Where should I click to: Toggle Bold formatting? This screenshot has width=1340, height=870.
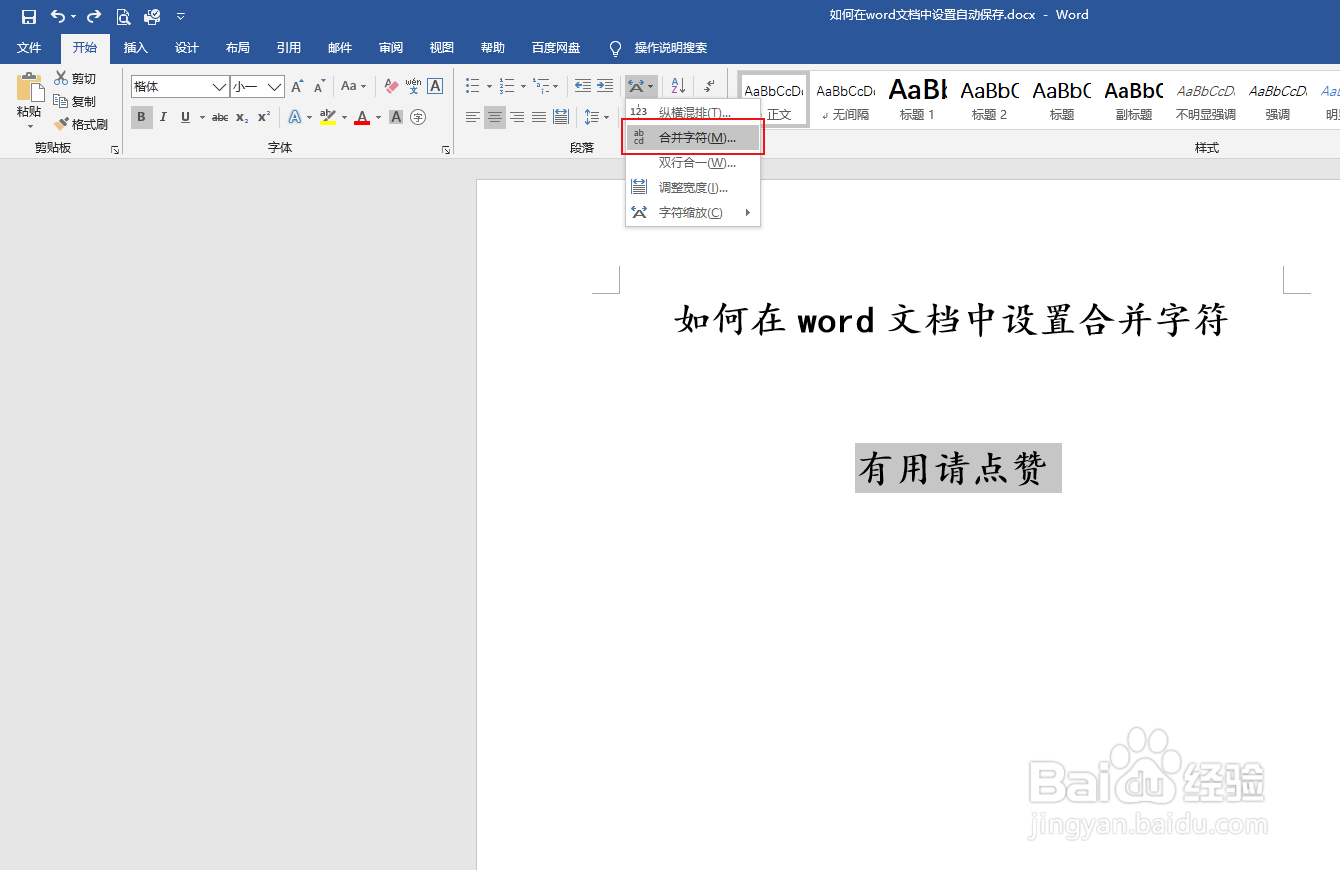(141, 118)
